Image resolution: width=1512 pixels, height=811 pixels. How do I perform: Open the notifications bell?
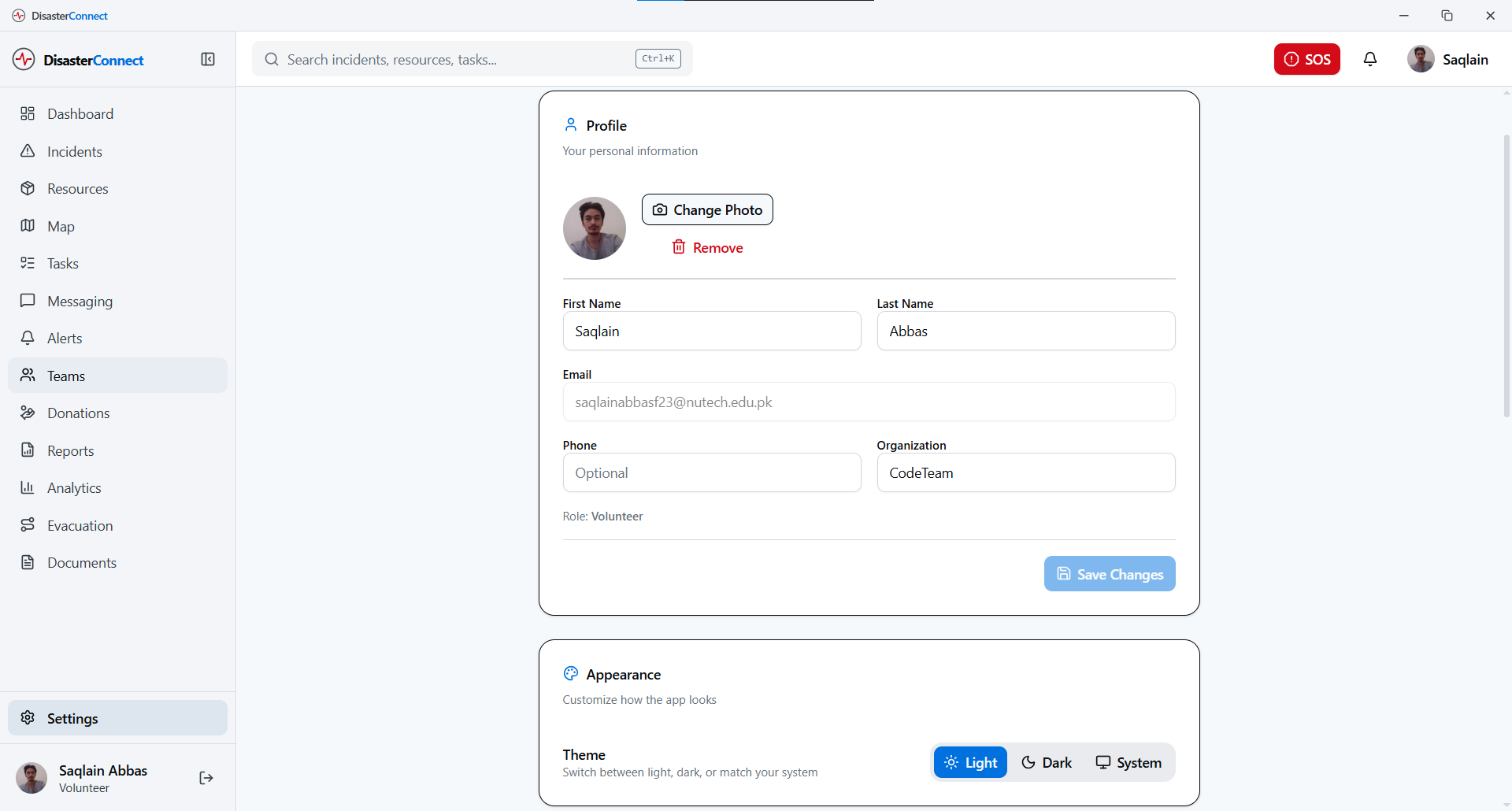[x=1370, y=59]
